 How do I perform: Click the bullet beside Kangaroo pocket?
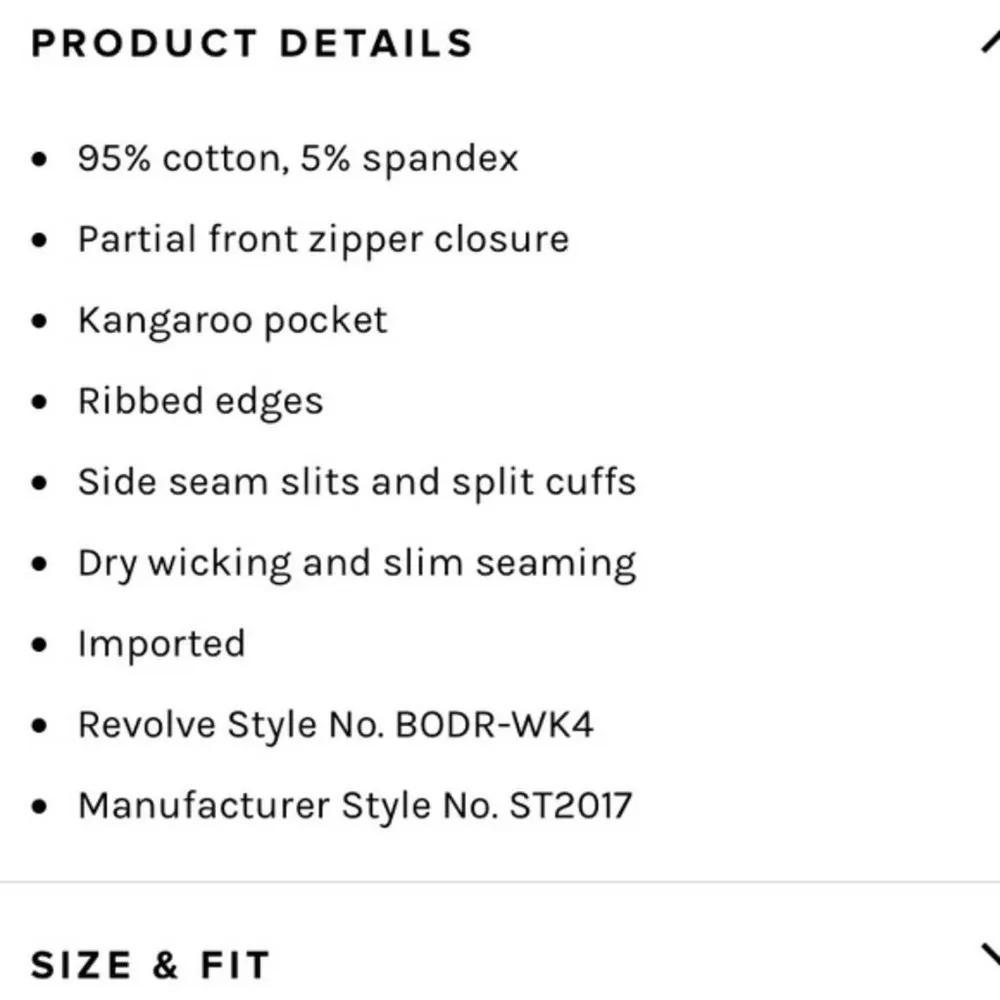(x=39, y=322)
